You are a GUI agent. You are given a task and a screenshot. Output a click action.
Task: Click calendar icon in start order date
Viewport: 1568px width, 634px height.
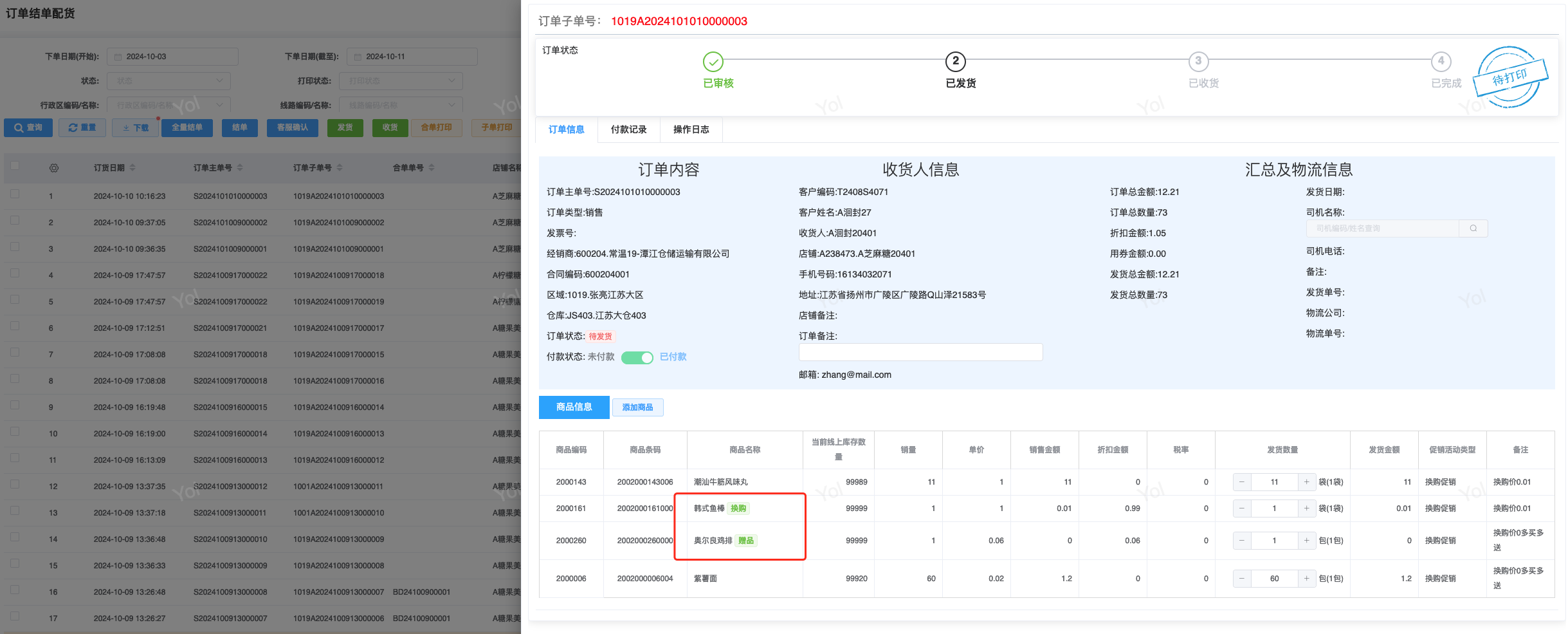point(118,57)
